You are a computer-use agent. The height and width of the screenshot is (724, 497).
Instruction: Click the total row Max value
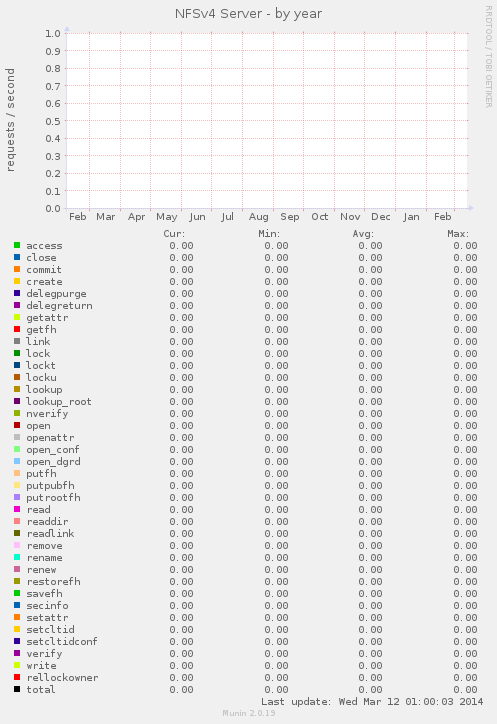point(465,690)
